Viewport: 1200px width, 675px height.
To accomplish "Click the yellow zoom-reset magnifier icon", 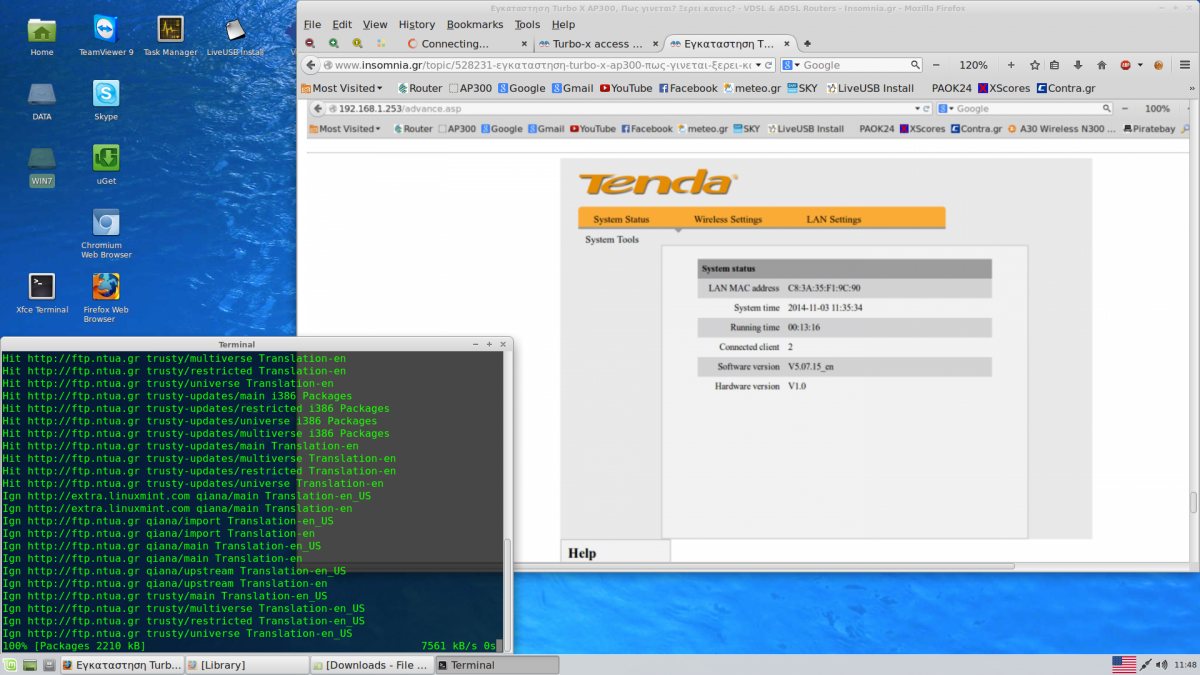I will [x=357, y=44].
